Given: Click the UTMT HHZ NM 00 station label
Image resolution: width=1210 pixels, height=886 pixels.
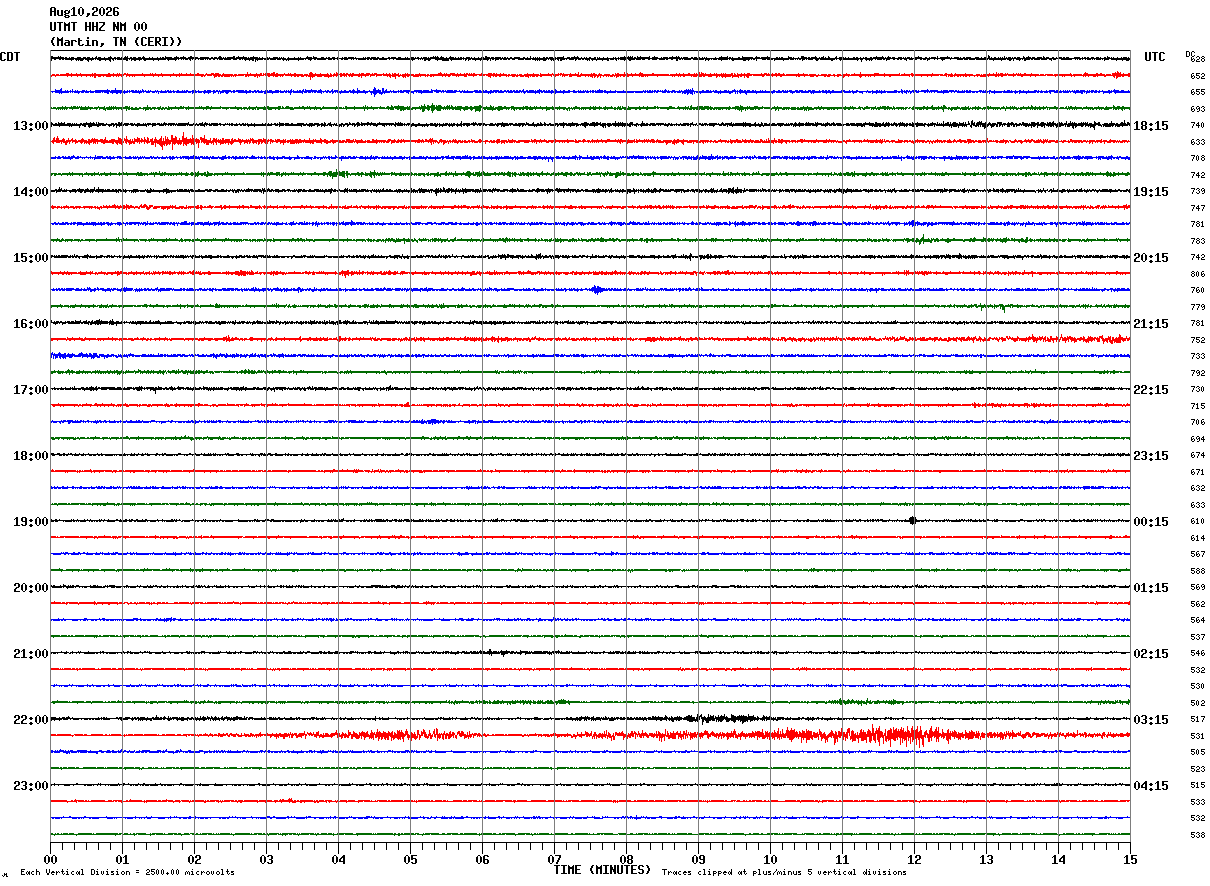Looking at the screenshot, I should (98, 27).
